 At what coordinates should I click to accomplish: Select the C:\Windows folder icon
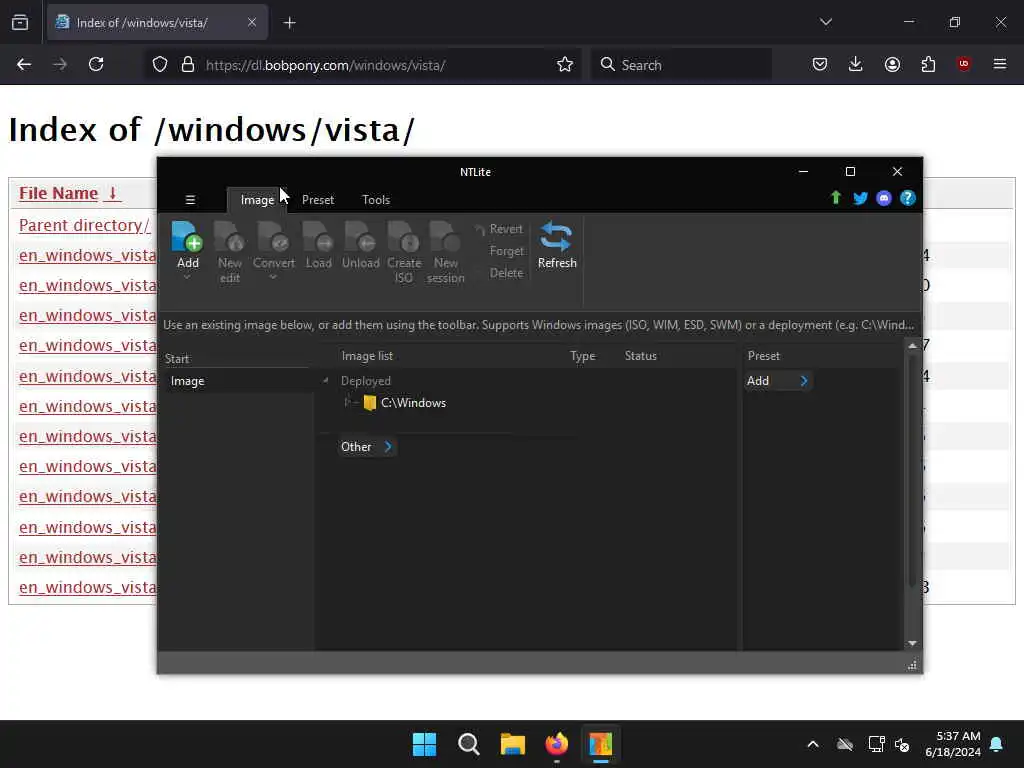click(x=370, y=403)
